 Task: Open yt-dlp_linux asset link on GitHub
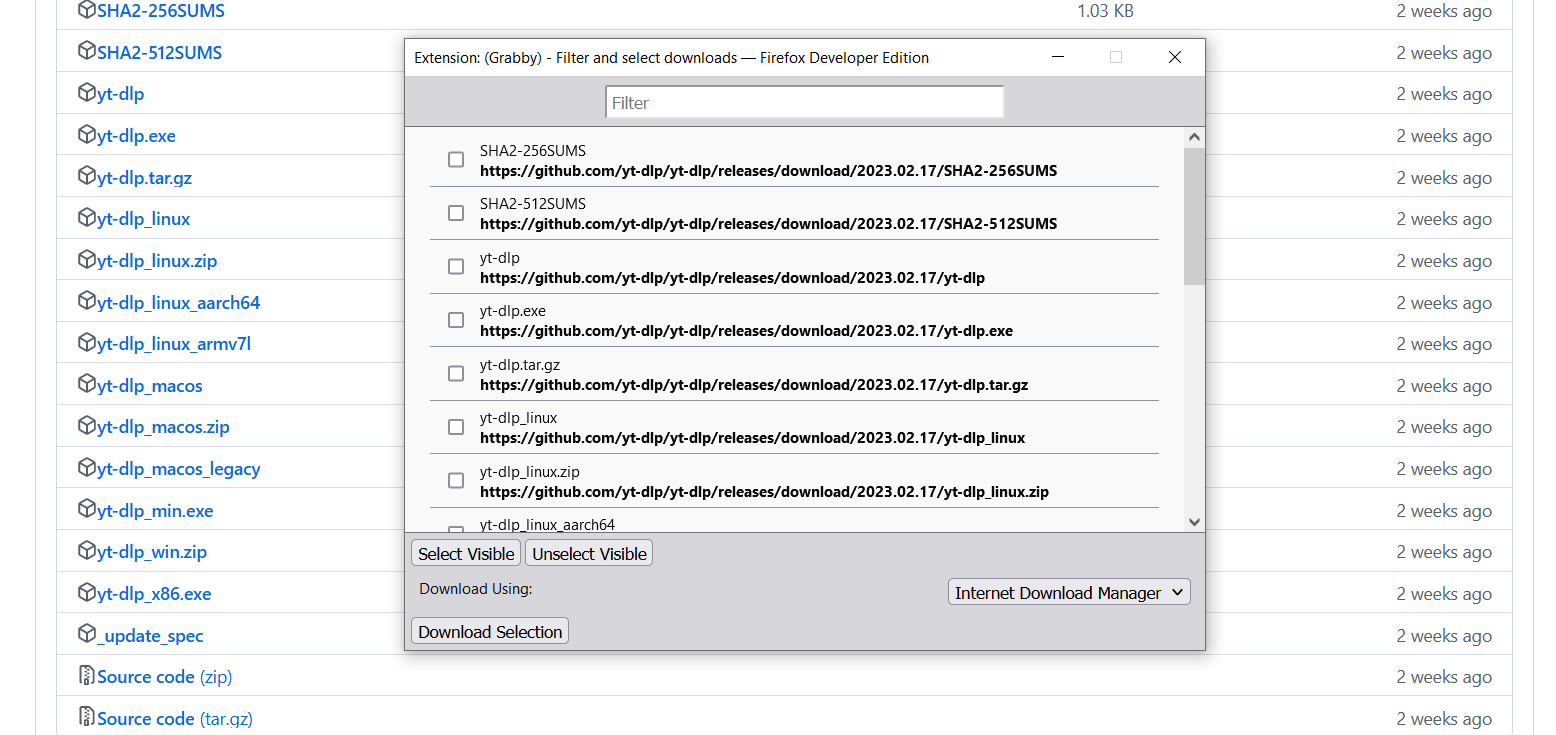click(x=144, y=219)
